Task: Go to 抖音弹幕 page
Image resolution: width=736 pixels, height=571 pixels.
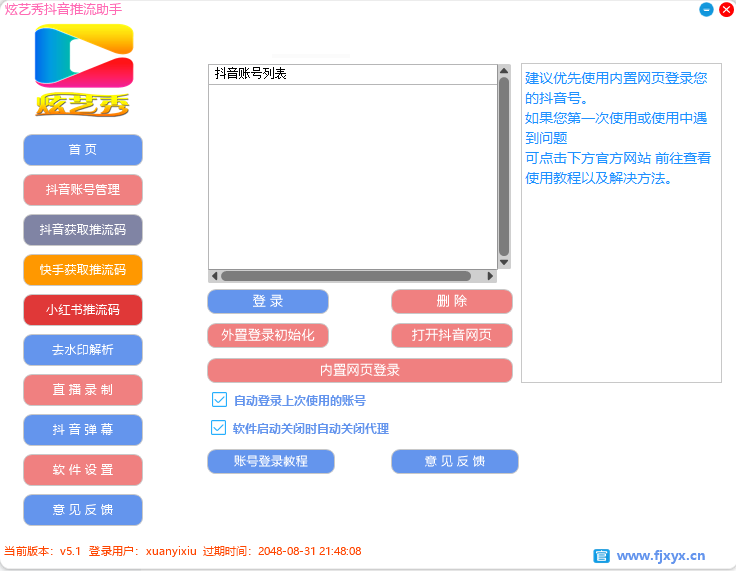Action: click(x=83, y=430)
